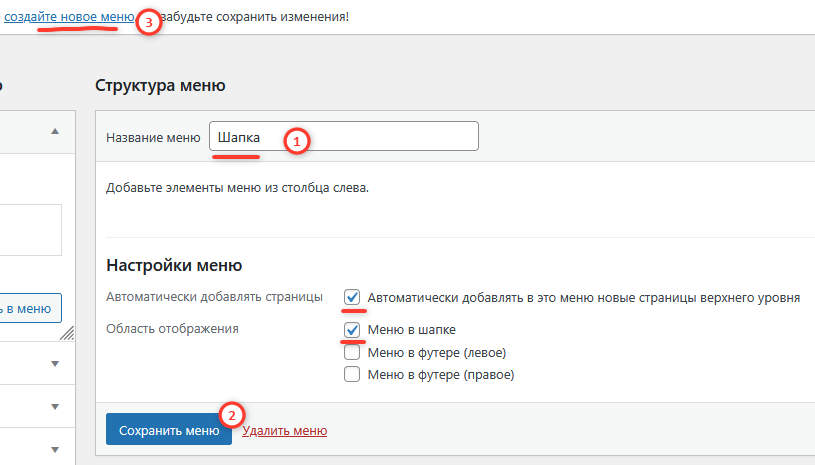Check the 'Меню в футере (правое)' checkbox
This screenshot has width=815, height=465.
point(352,375)
